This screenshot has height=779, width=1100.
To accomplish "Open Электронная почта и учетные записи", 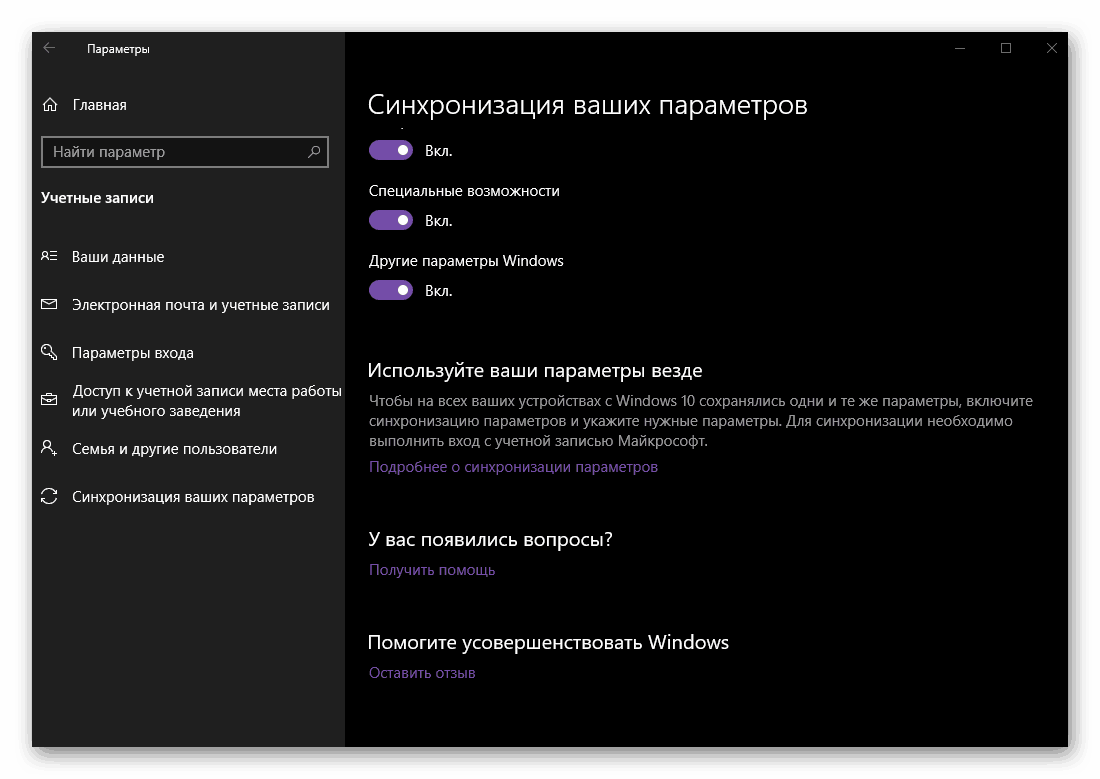I will pos(201,305).
